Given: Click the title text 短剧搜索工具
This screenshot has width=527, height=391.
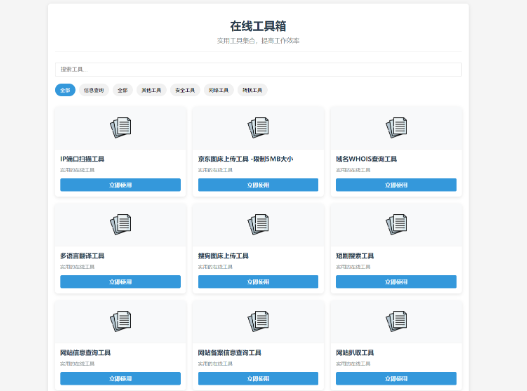Looking at the screenshot, I should (x=355, y=256).
